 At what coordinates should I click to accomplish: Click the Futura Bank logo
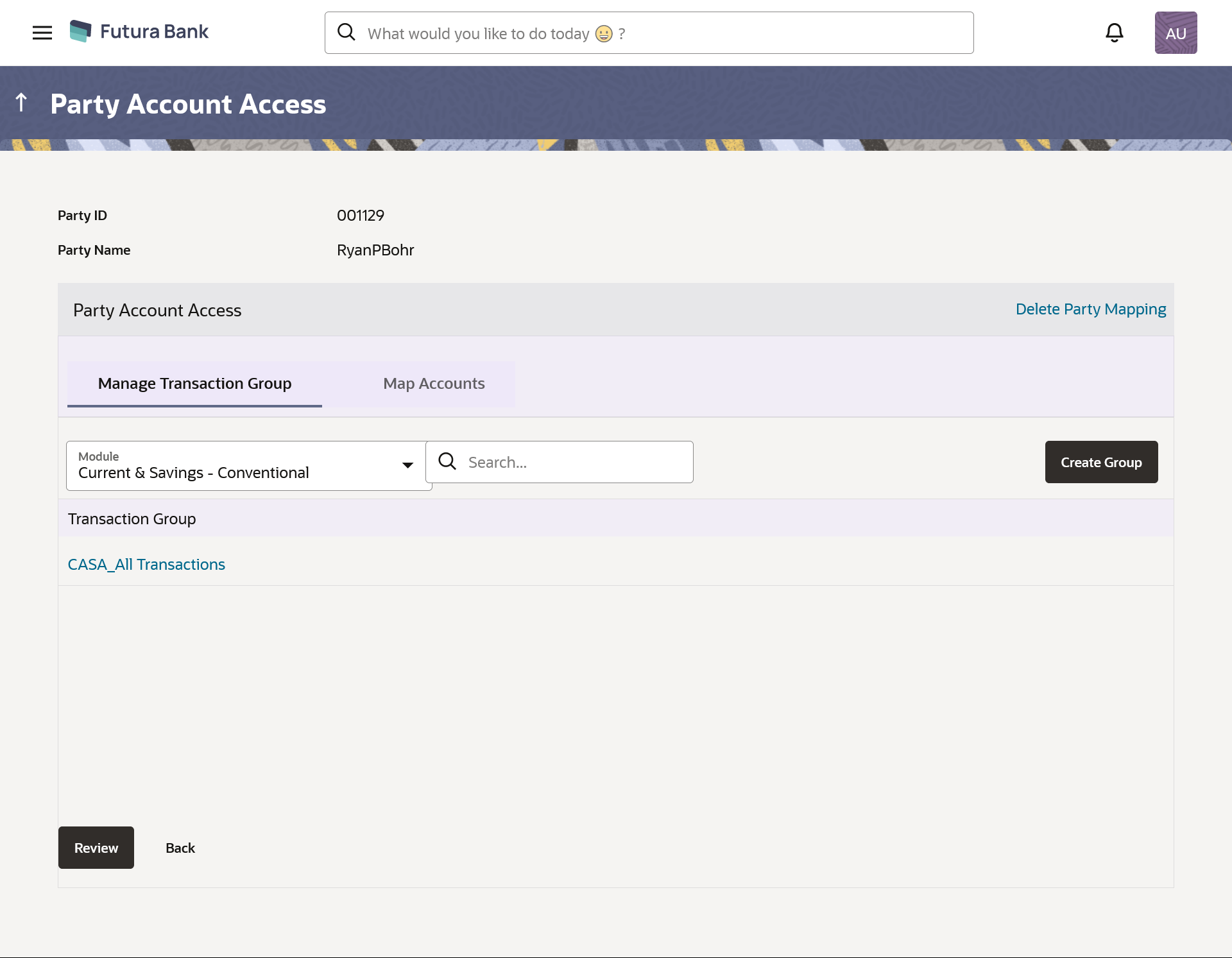139,31
